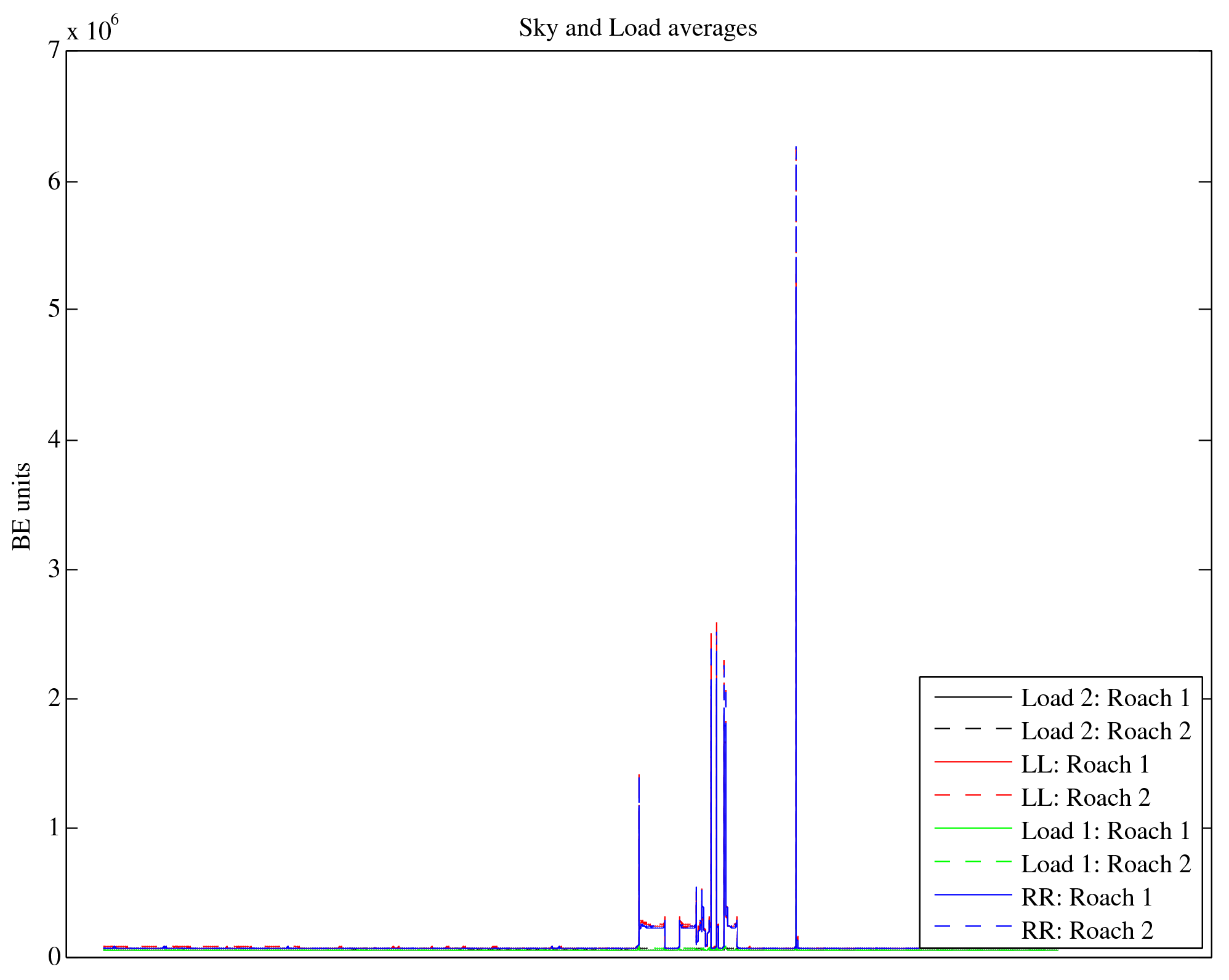Click the 'Sky and Load averages' plot title
This screenshot has width=1229, height=980.
click(x=637, y=28)
